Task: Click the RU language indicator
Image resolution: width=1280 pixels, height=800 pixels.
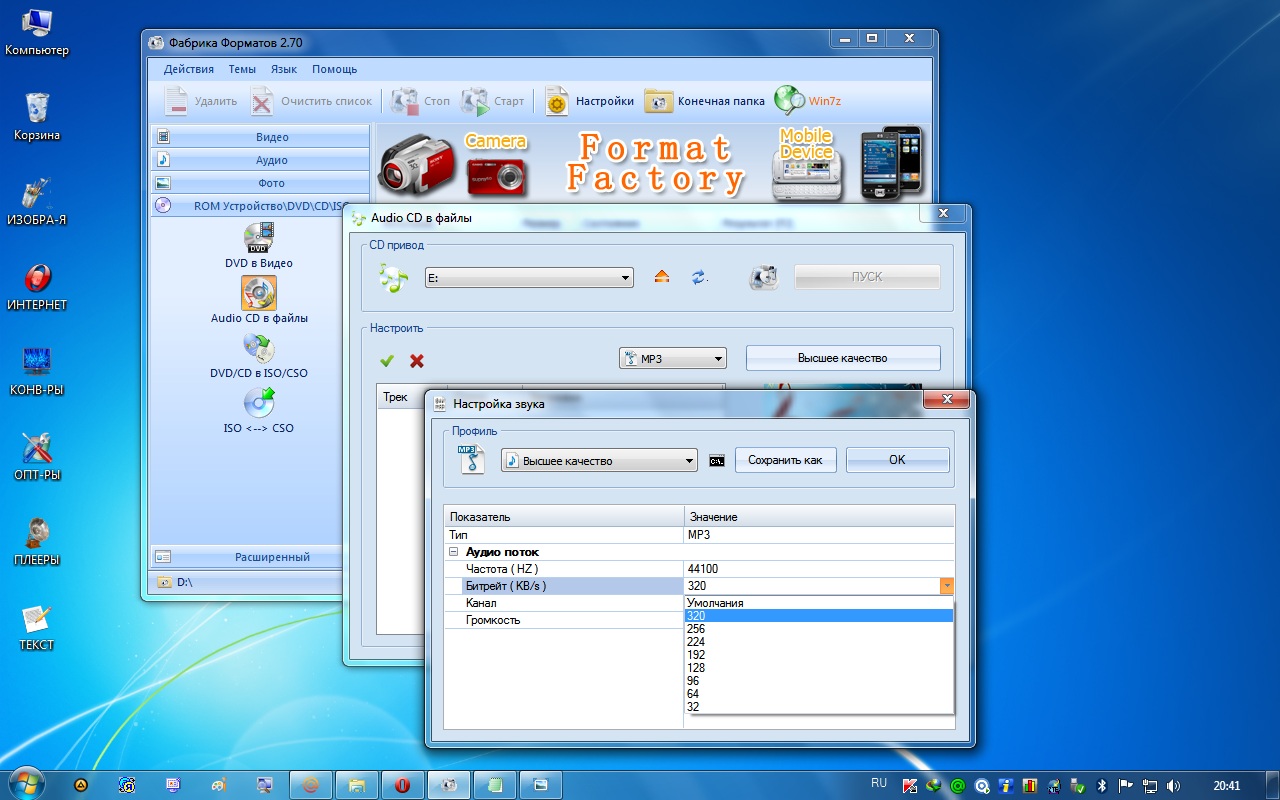Action: pyautogui.click(x=879, y=783)
